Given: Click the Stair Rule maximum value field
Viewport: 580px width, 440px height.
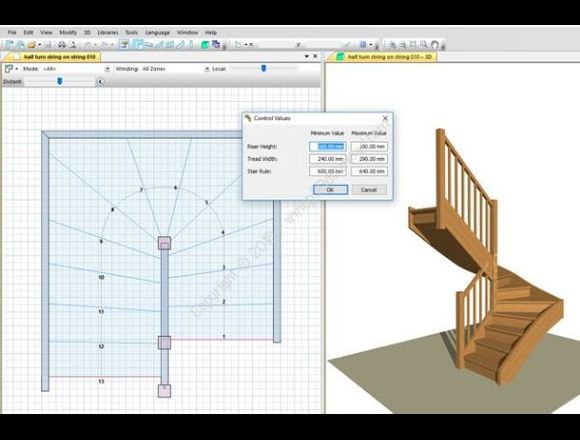Looking at the screenshot, I should point(369,172).
